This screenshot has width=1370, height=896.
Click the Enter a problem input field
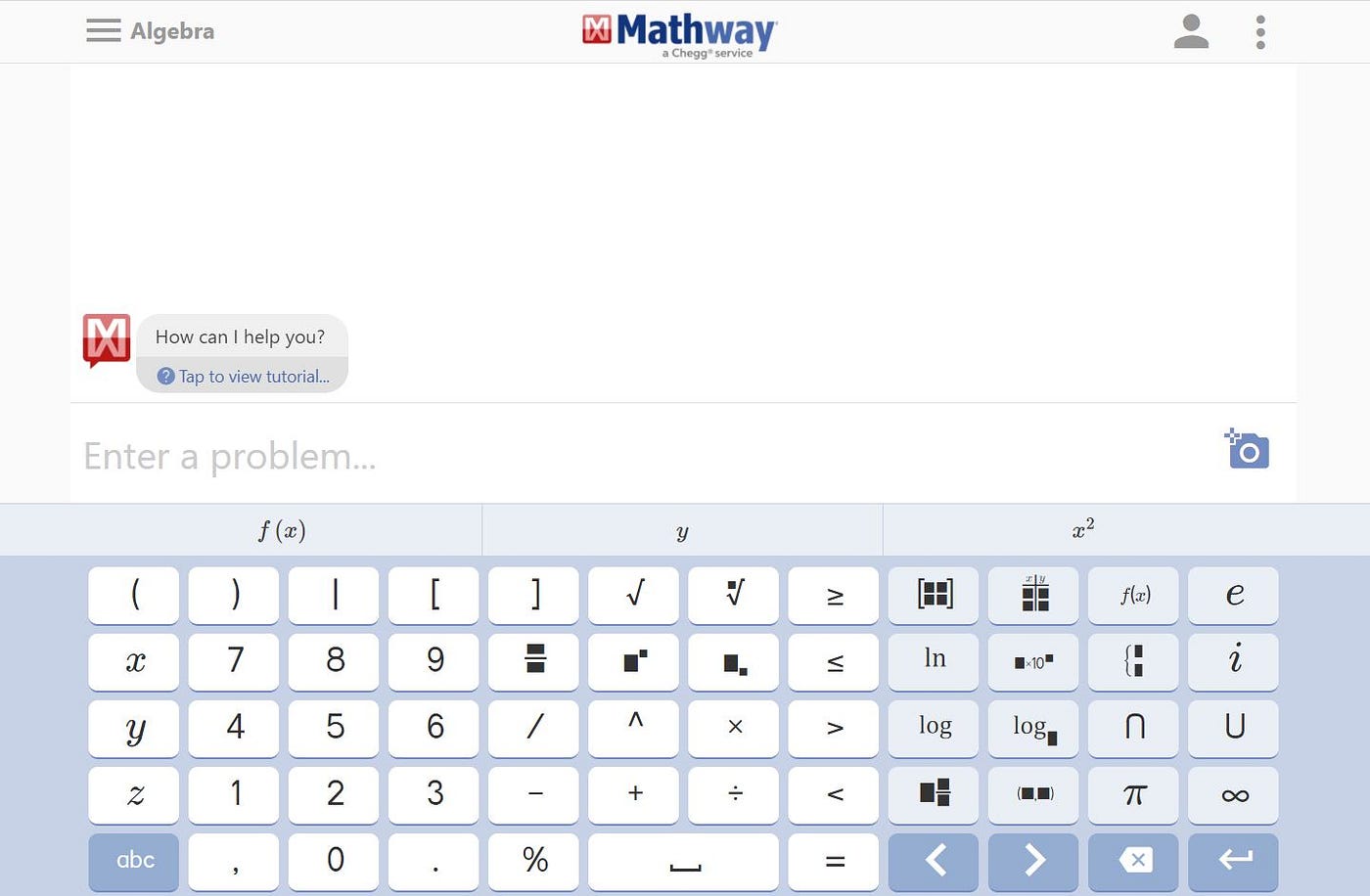click(646, 455)
